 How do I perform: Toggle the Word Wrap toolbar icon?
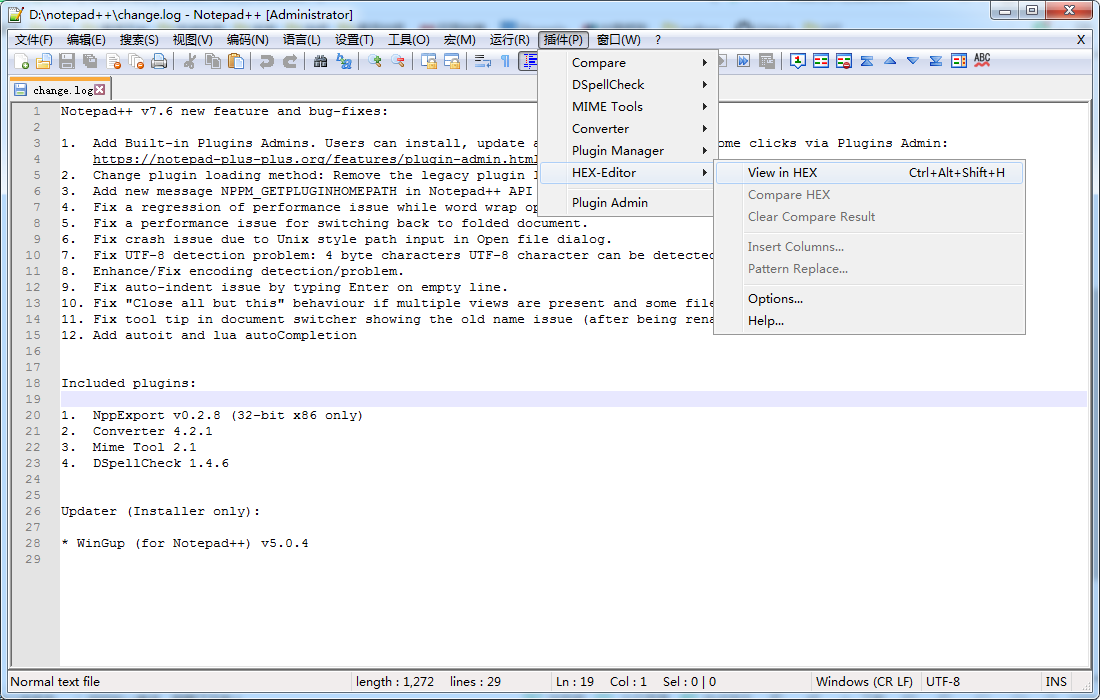[483, 62]
